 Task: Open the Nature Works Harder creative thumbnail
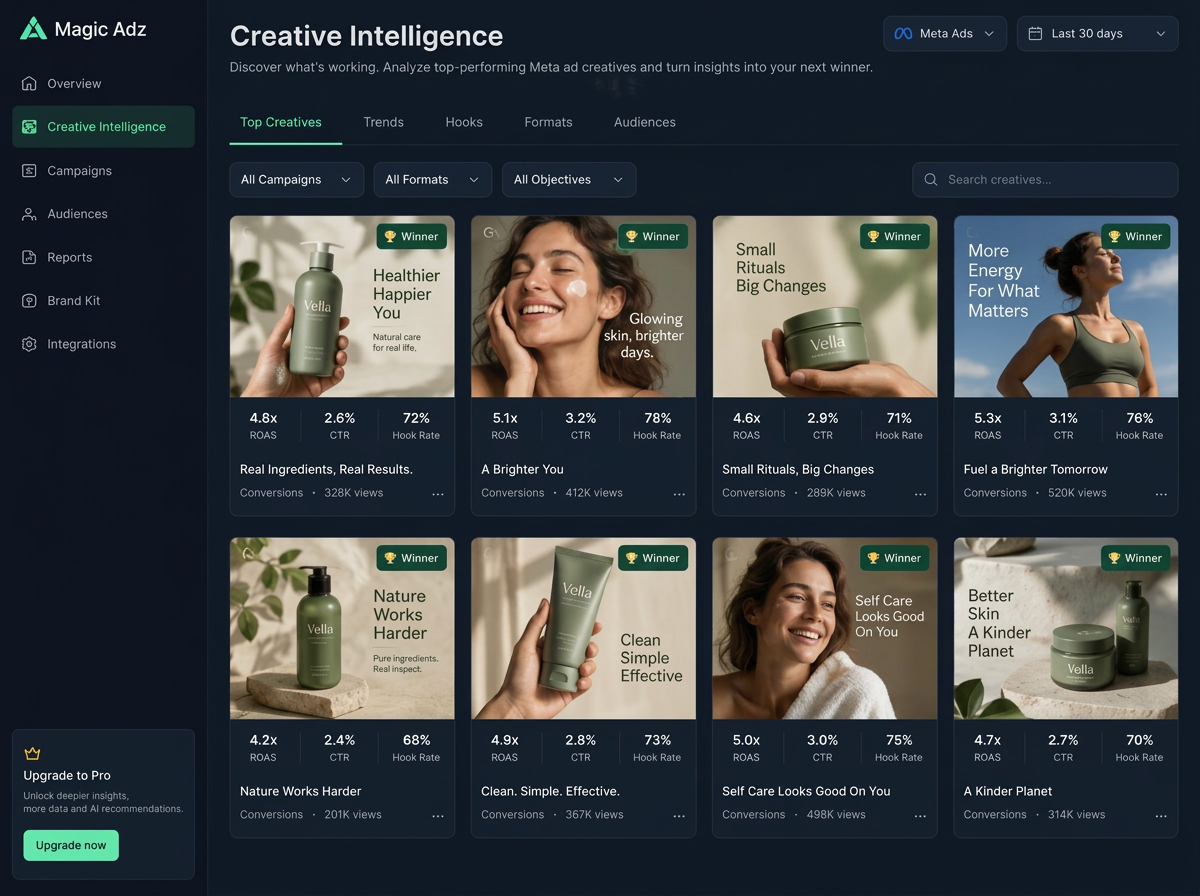[x=342, y=629]
